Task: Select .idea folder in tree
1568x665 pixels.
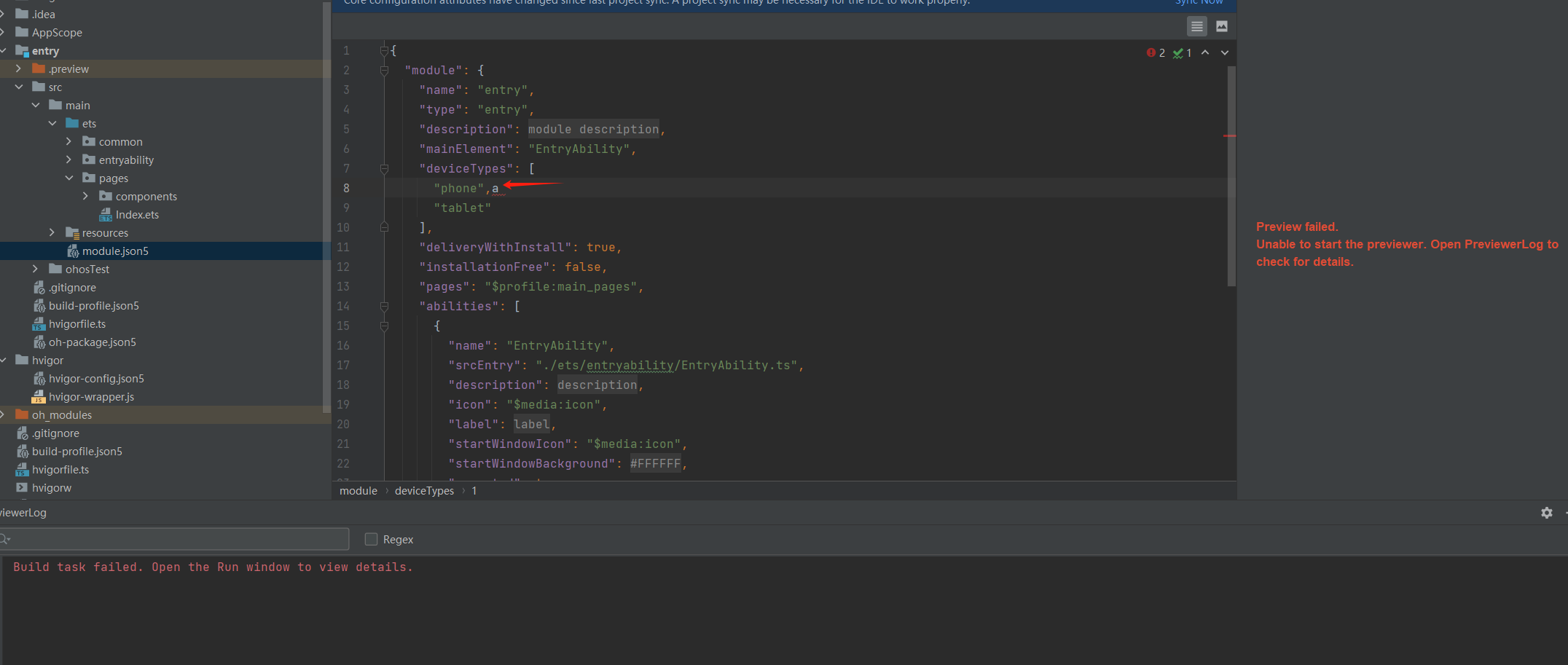Action: pyautogui.click(x=43, y=15)
